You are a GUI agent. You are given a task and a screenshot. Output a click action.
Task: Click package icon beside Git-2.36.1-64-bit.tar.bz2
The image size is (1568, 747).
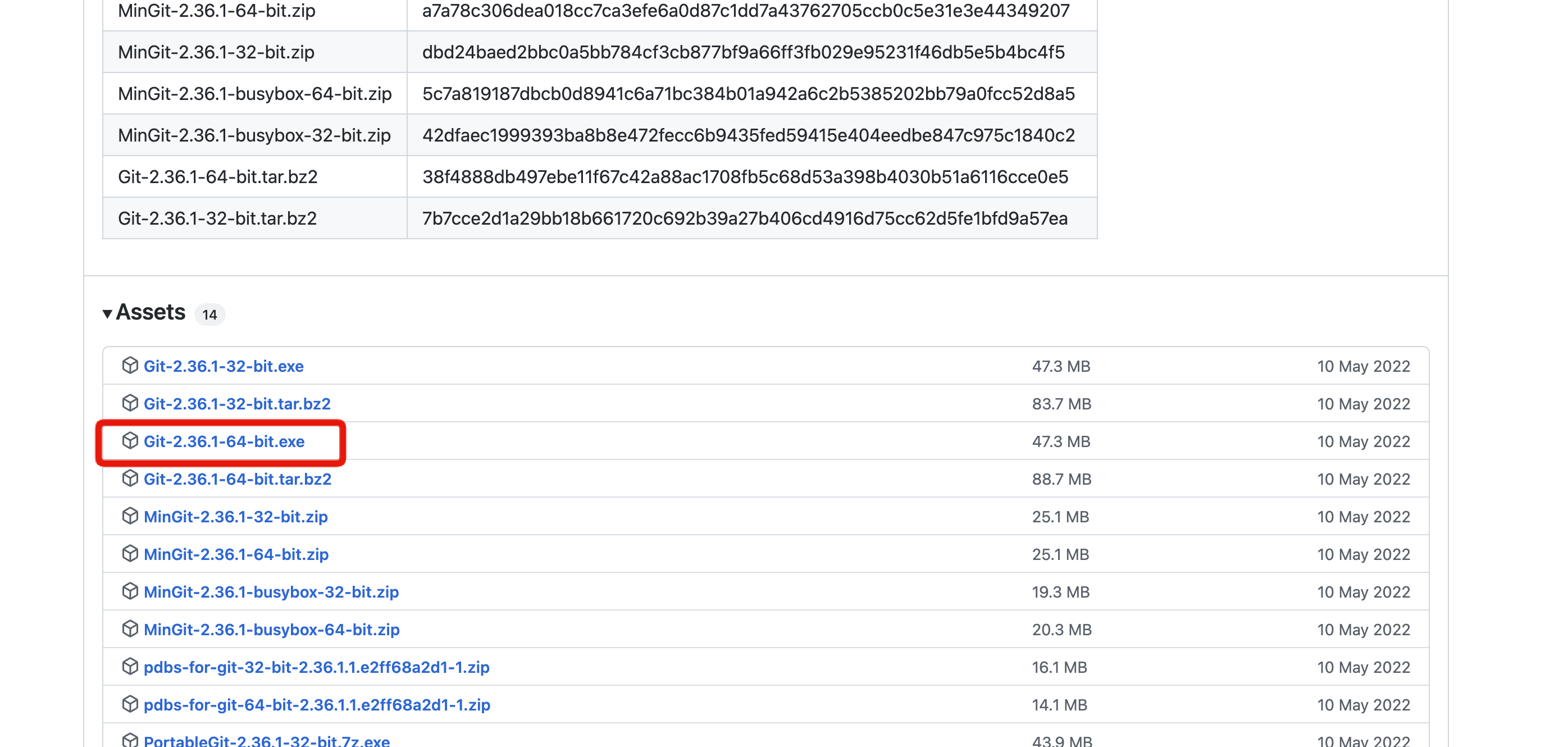click(x=130, y=479)
